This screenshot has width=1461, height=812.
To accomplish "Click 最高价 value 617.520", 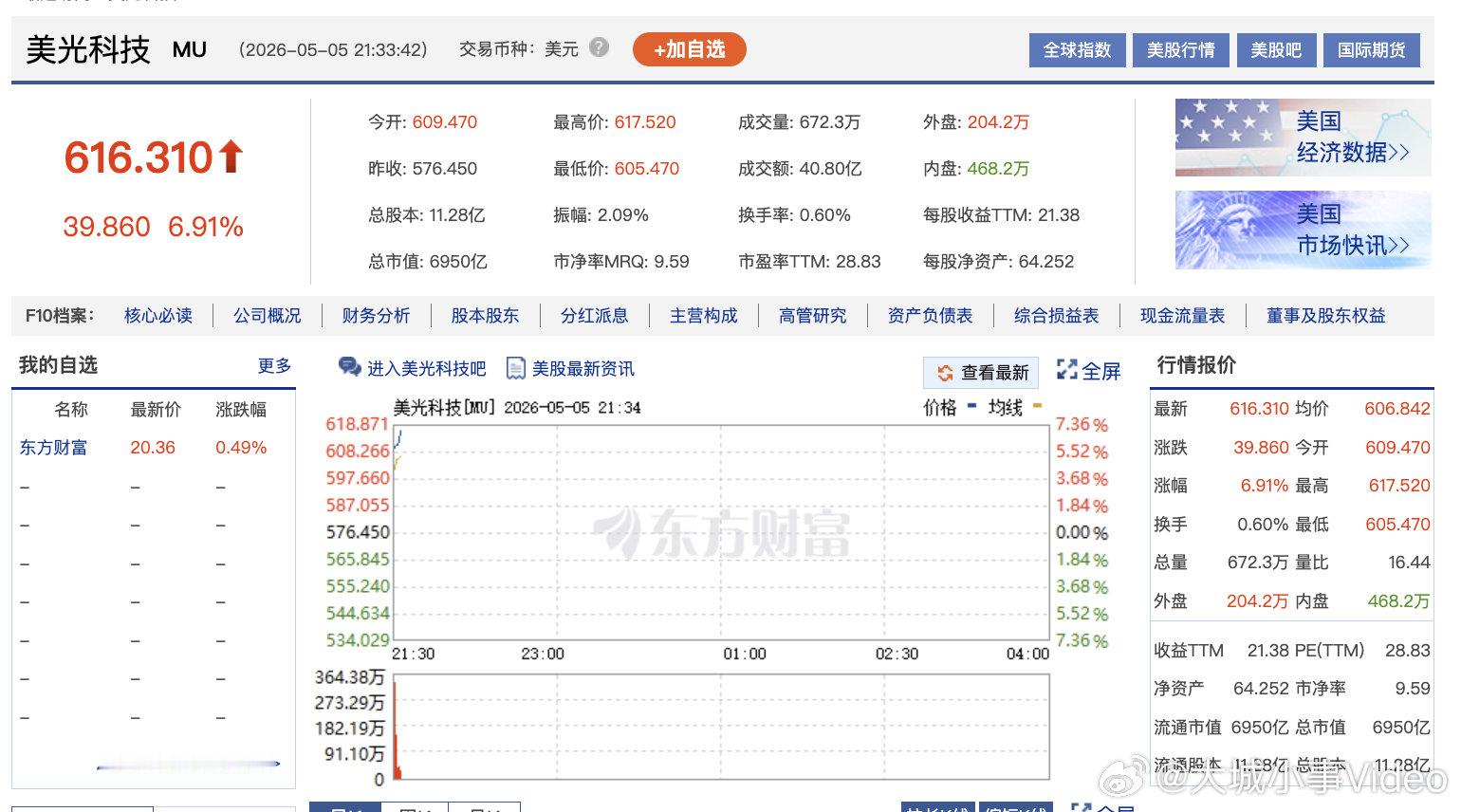I will coord(645,122).
